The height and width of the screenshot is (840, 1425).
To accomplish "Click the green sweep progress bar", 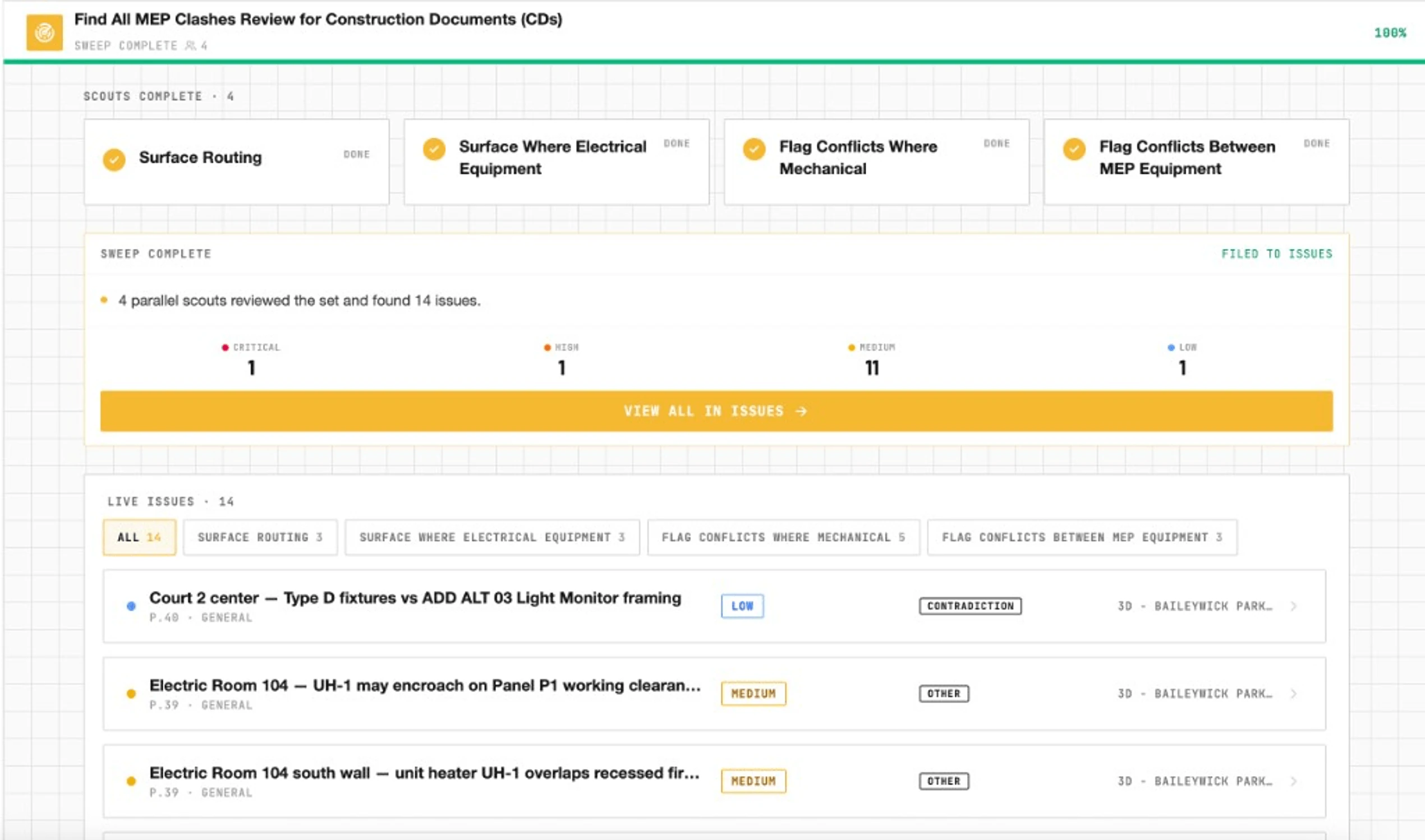I will click(x=714, y=61).
